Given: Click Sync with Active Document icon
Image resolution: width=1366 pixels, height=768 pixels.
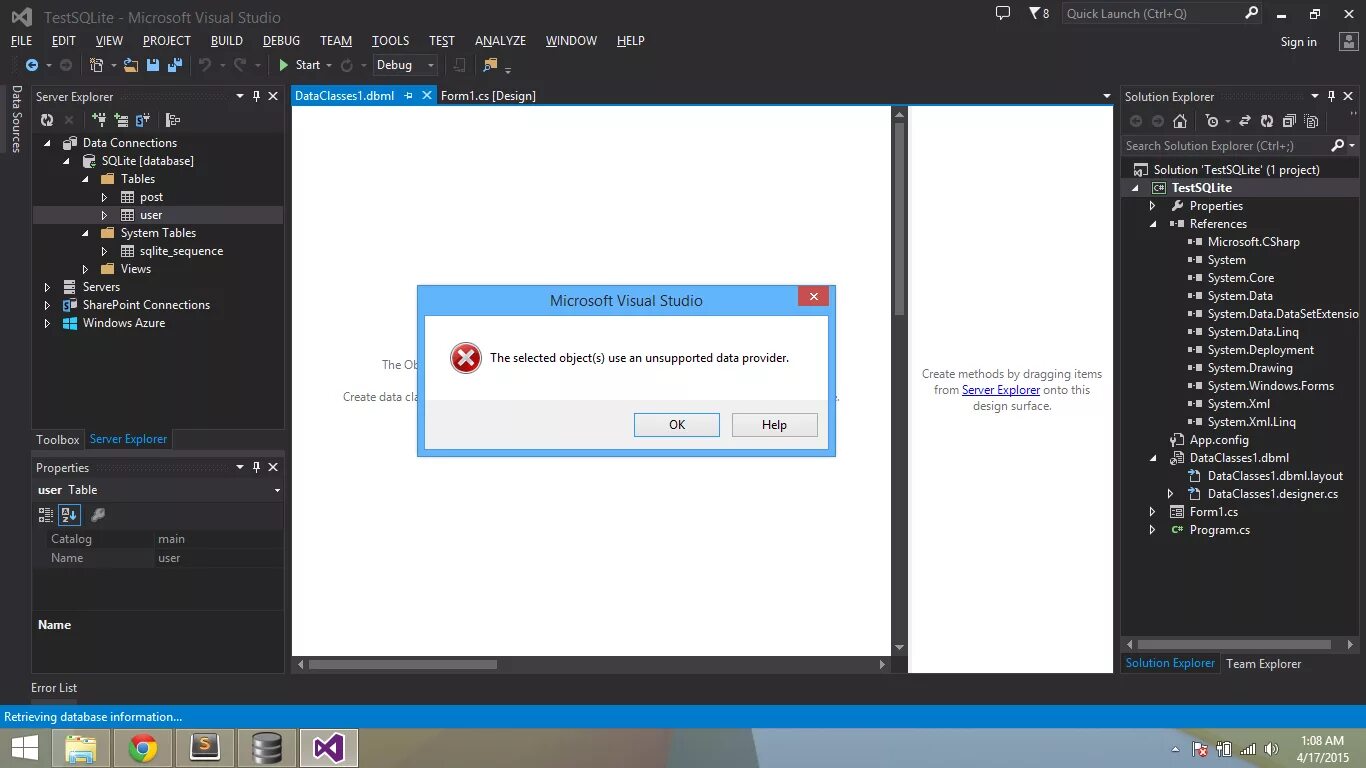Looking at the screenshot, I should [x=1245, y=121].
